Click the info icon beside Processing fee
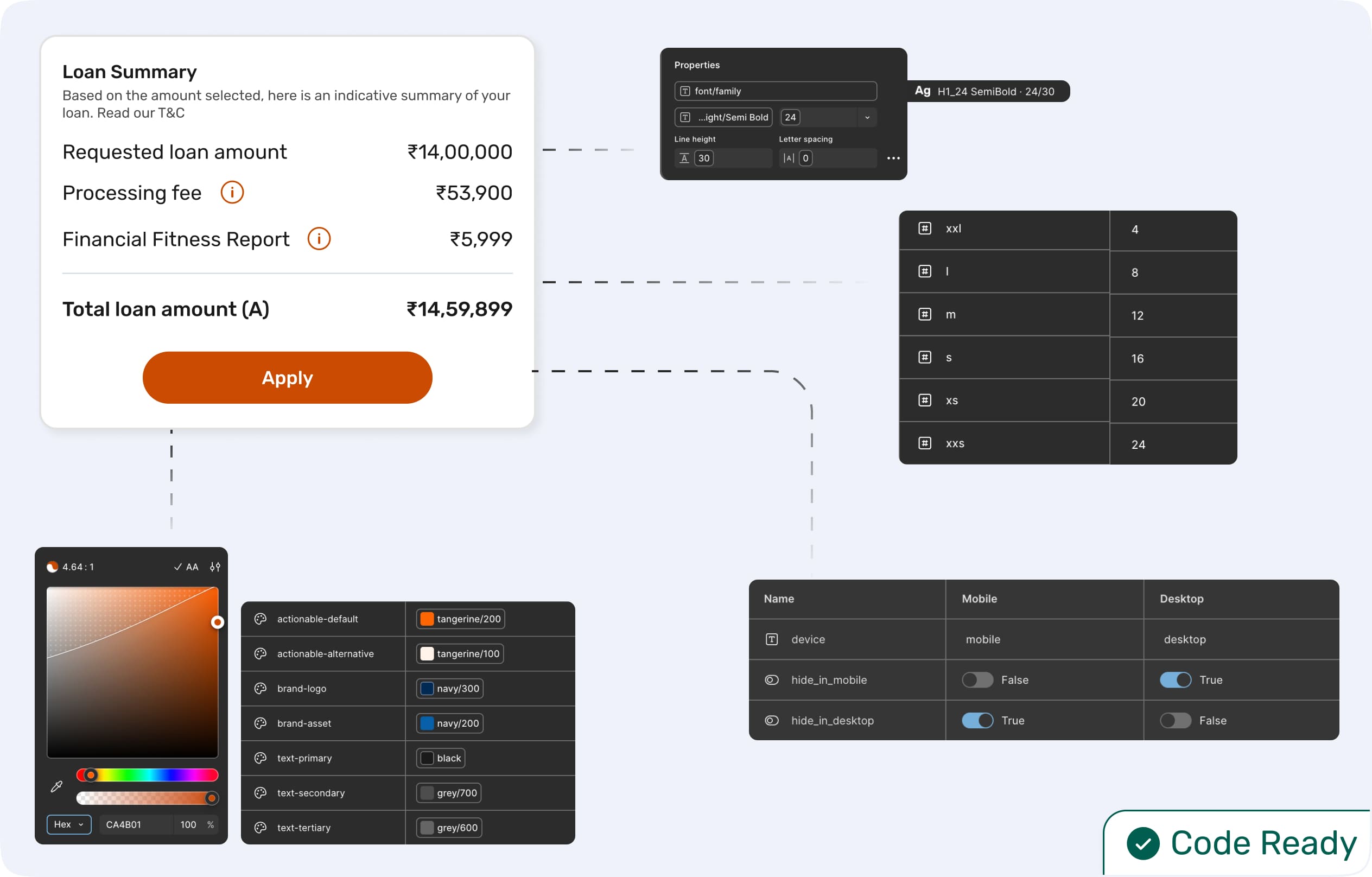Image resolution: width=1372 pixels, height=877 pixels. tap(232, 193)
